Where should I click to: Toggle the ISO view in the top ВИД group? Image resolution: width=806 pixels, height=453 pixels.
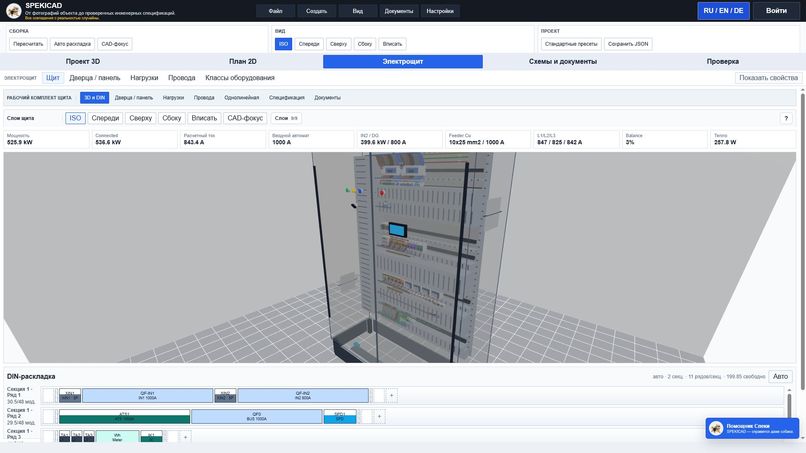pos(283,44)
